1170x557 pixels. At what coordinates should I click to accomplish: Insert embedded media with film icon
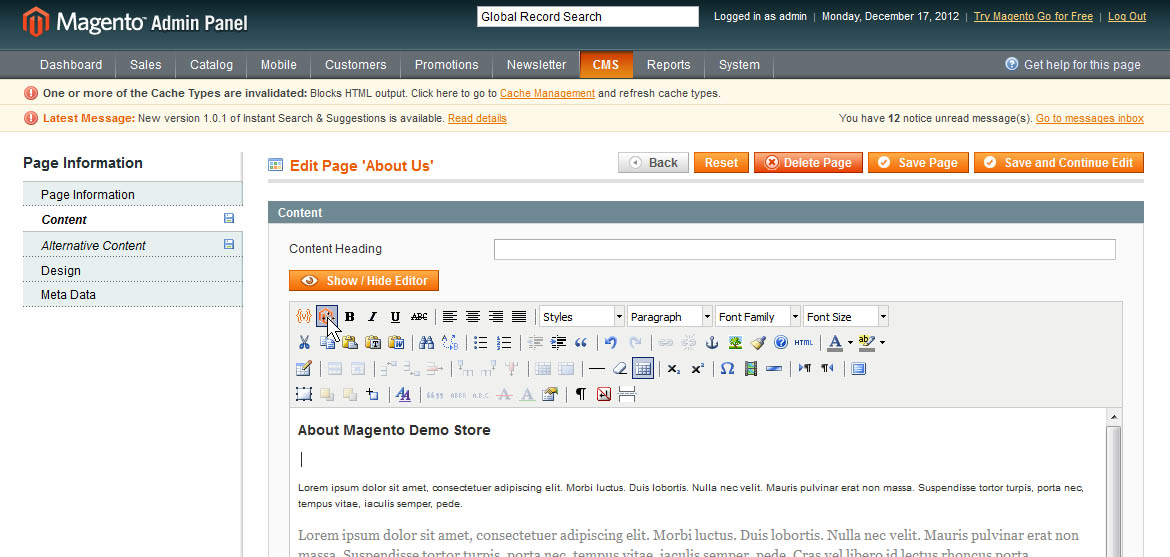pyautogui.click(x=751, y=369)
